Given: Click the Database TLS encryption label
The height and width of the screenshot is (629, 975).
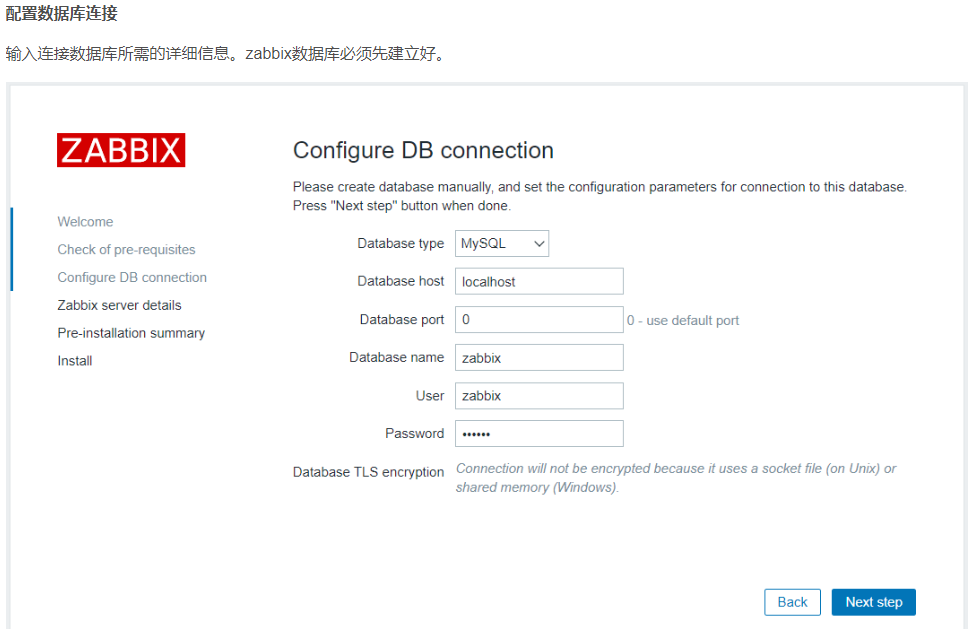Looking at the screenshot, I should [368, 472].
